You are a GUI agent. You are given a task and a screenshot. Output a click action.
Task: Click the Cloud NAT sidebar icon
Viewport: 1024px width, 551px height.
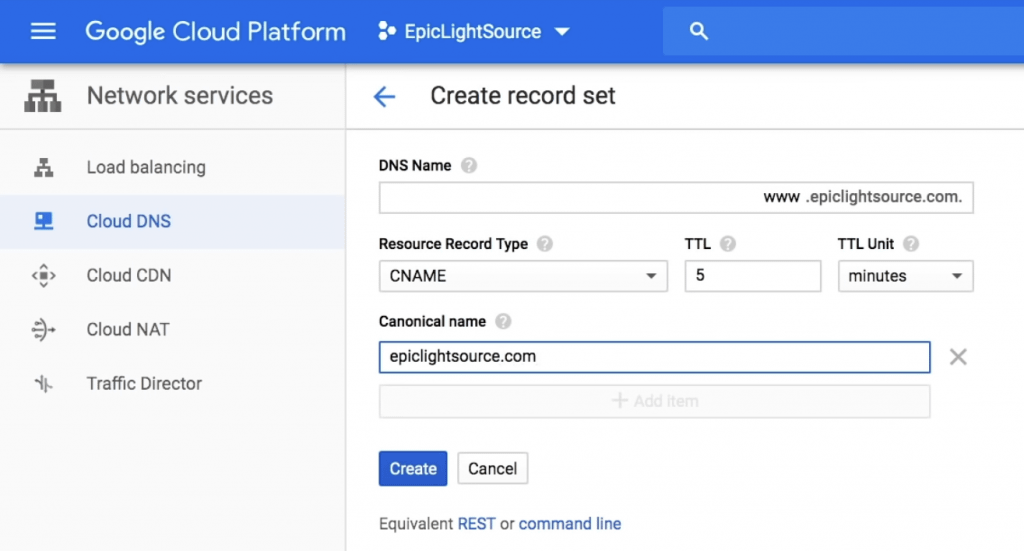coord(43,330)
